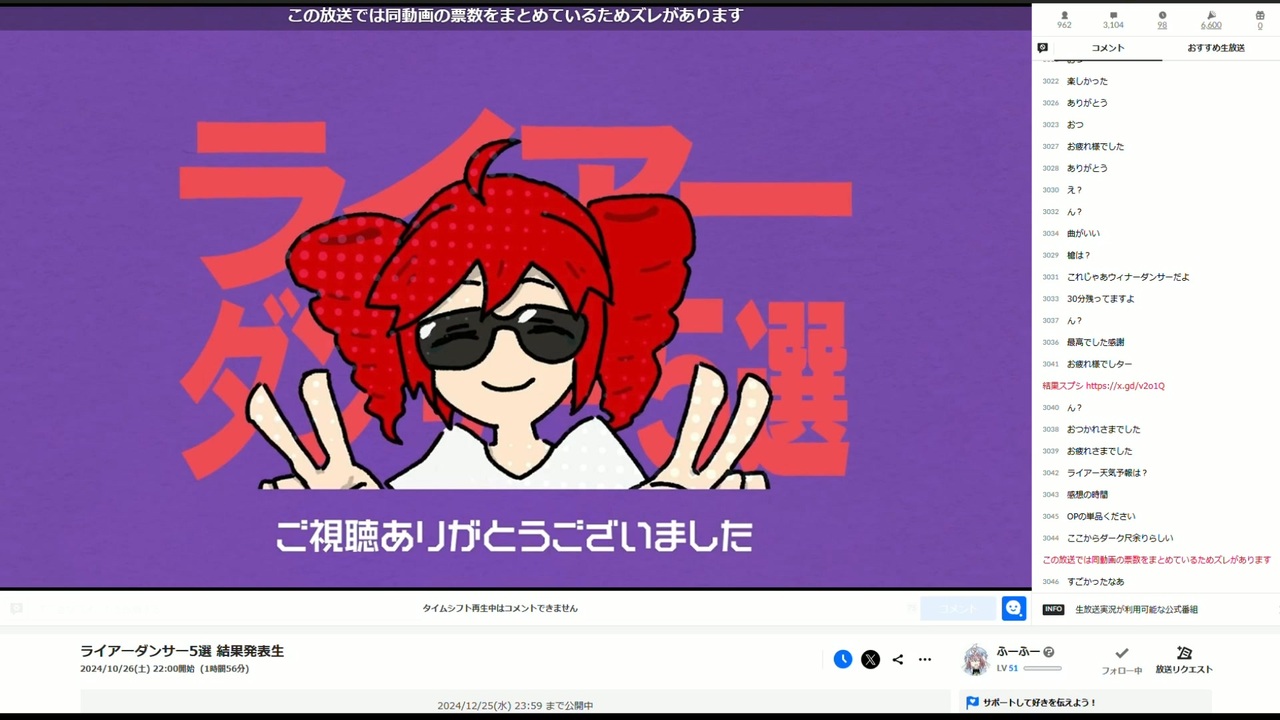This screenshot has width=1280, height=720.
Task: Share the broadcast on X
Action: pos(871,659)
